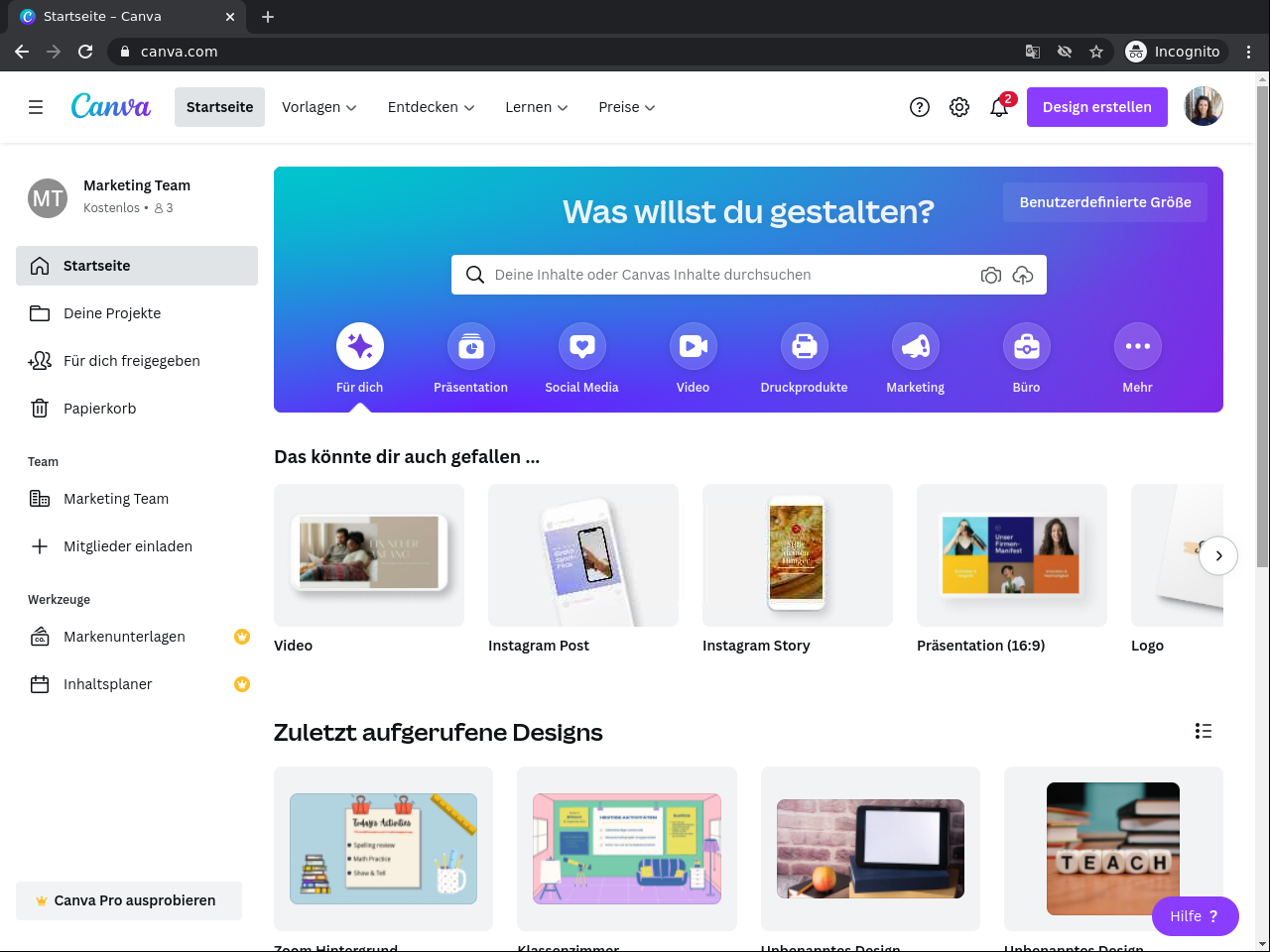Image resolution: width=1270 pixels, height=952 pixels.
Task: Click the page vertical scrollbar
Action: point(1262,327)
